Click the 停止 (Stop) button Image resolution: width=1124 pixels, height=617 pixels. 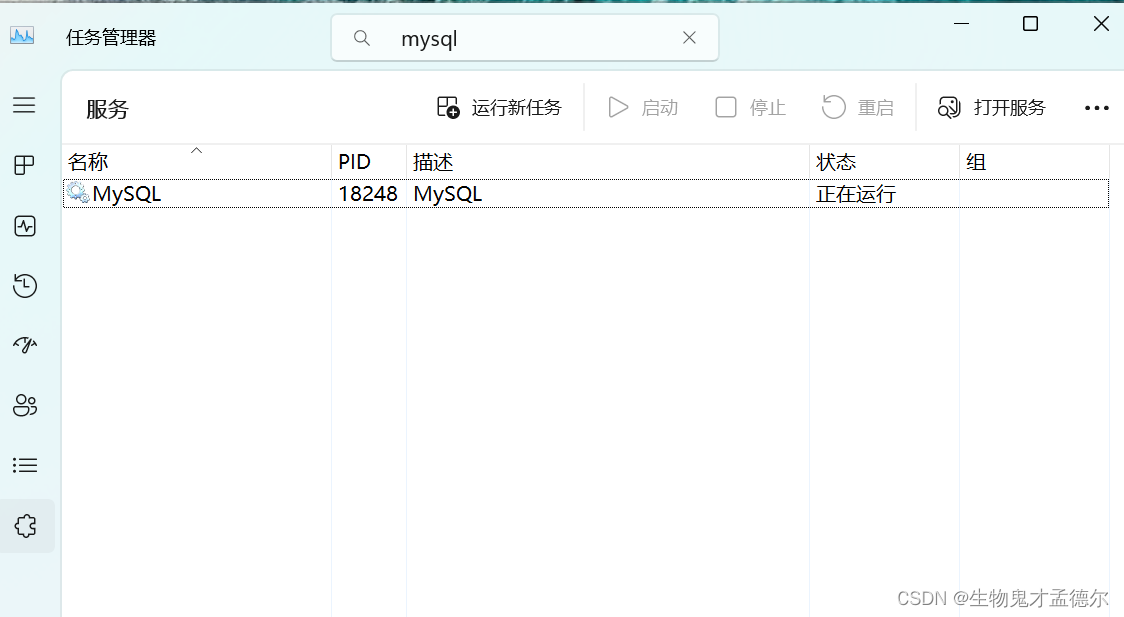pyautogui.click(x=751, y=107)
